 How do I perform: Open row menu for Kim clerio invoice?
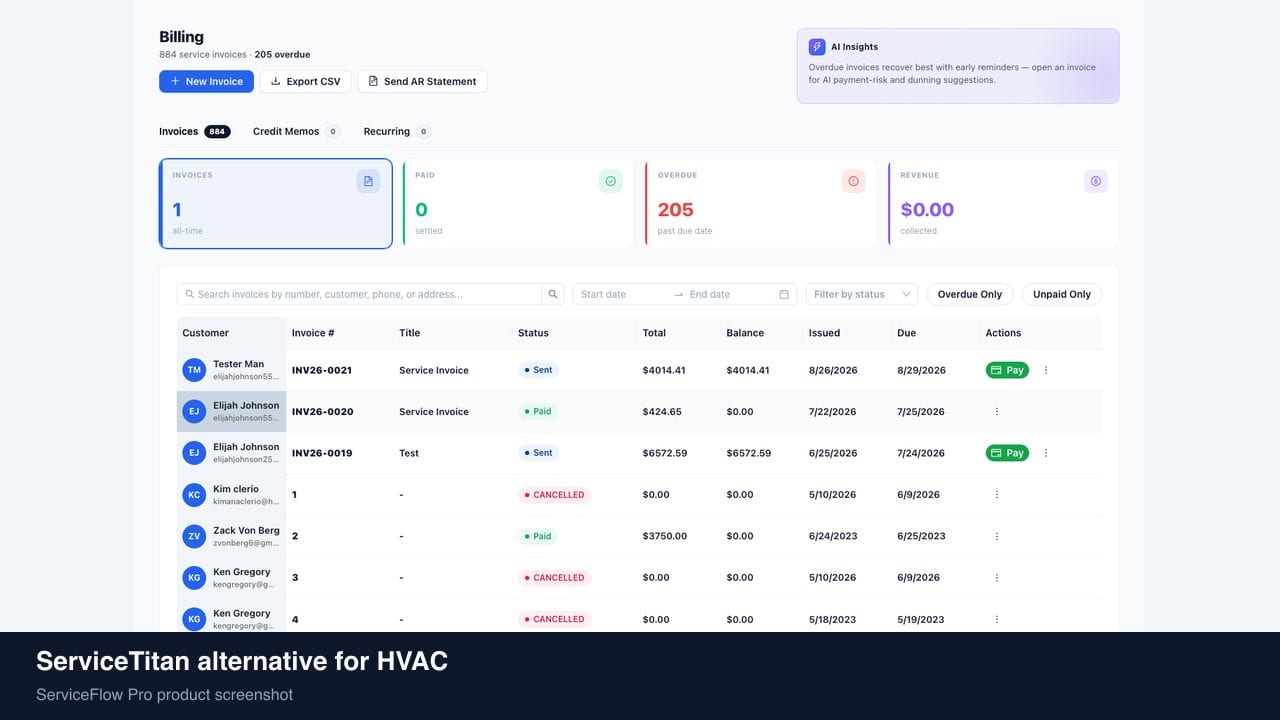pyautogui.click(x=996, y=494)
